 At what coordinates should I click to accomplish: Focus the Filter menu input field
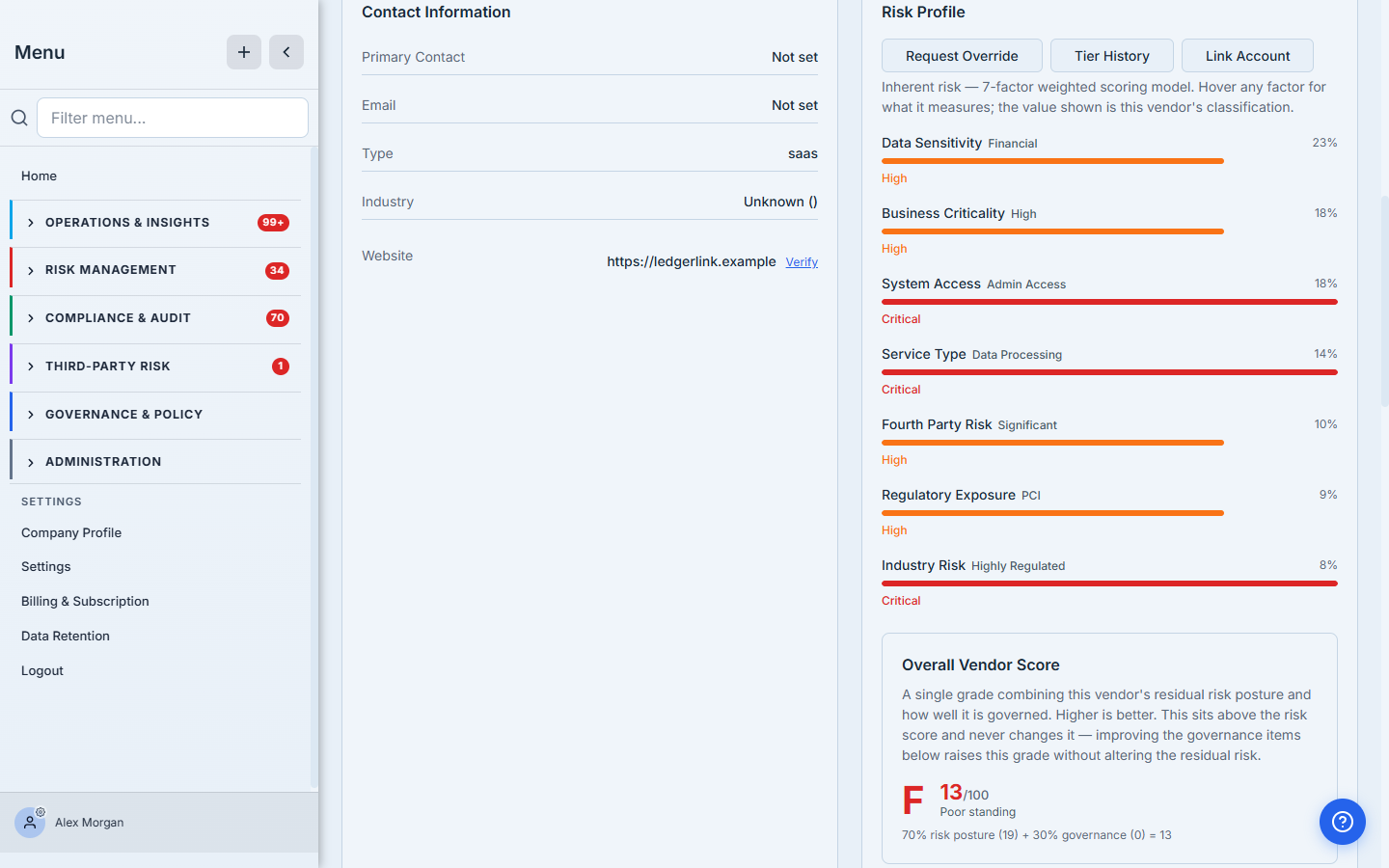click(173, 118)
